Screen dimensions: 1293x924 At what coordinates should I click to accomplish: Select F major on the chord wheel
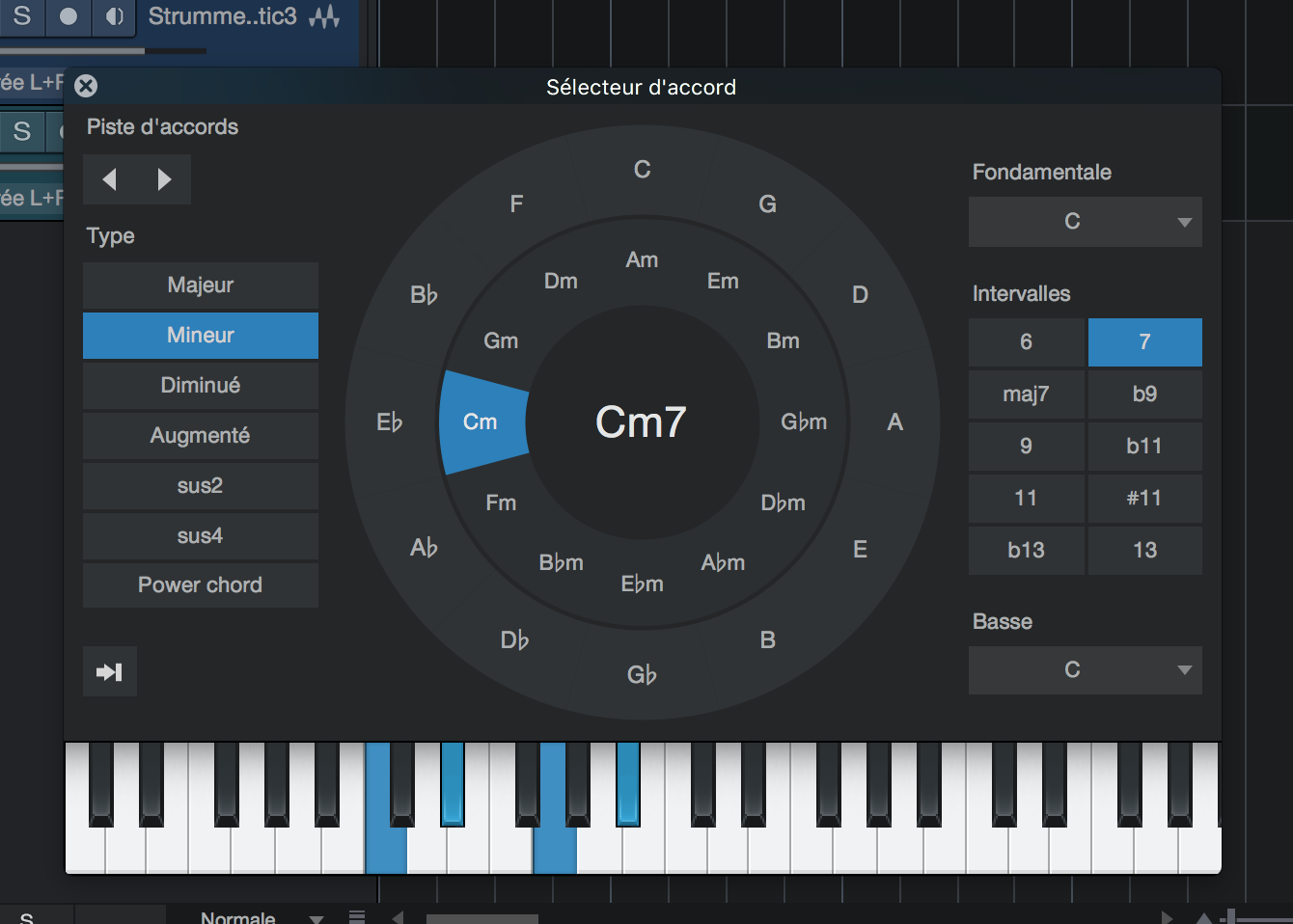click(x=517, y=204)
